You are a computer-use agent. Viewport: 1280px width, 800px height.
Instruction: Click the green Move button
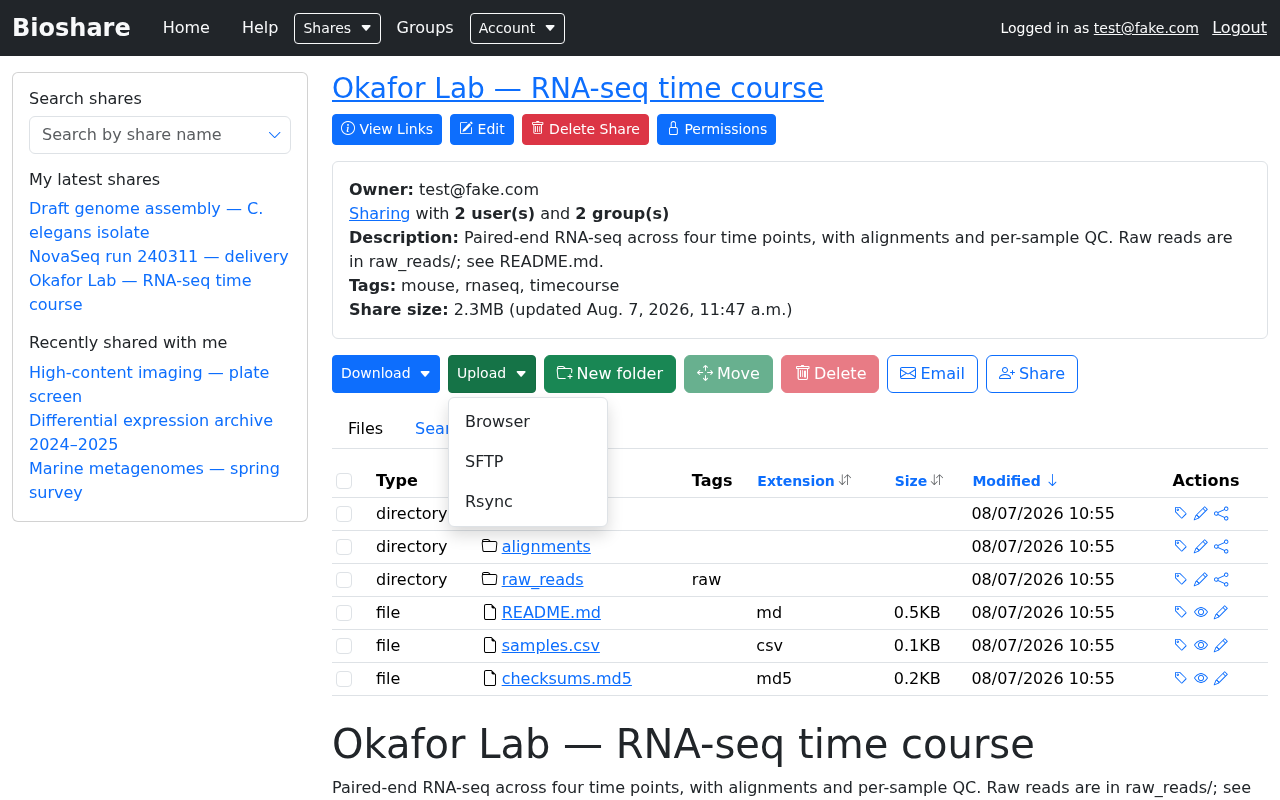(x=728, y=374)
